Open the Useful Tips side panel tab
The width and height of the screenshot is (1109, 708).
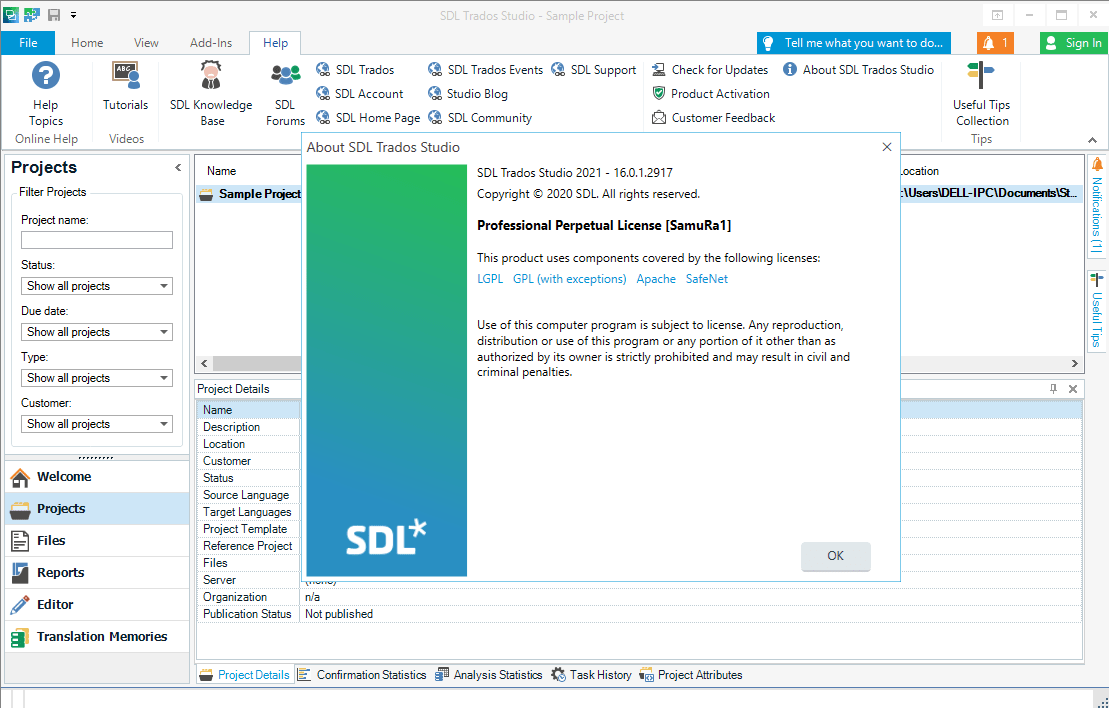pyautogui.click(x=1096, y=311)
